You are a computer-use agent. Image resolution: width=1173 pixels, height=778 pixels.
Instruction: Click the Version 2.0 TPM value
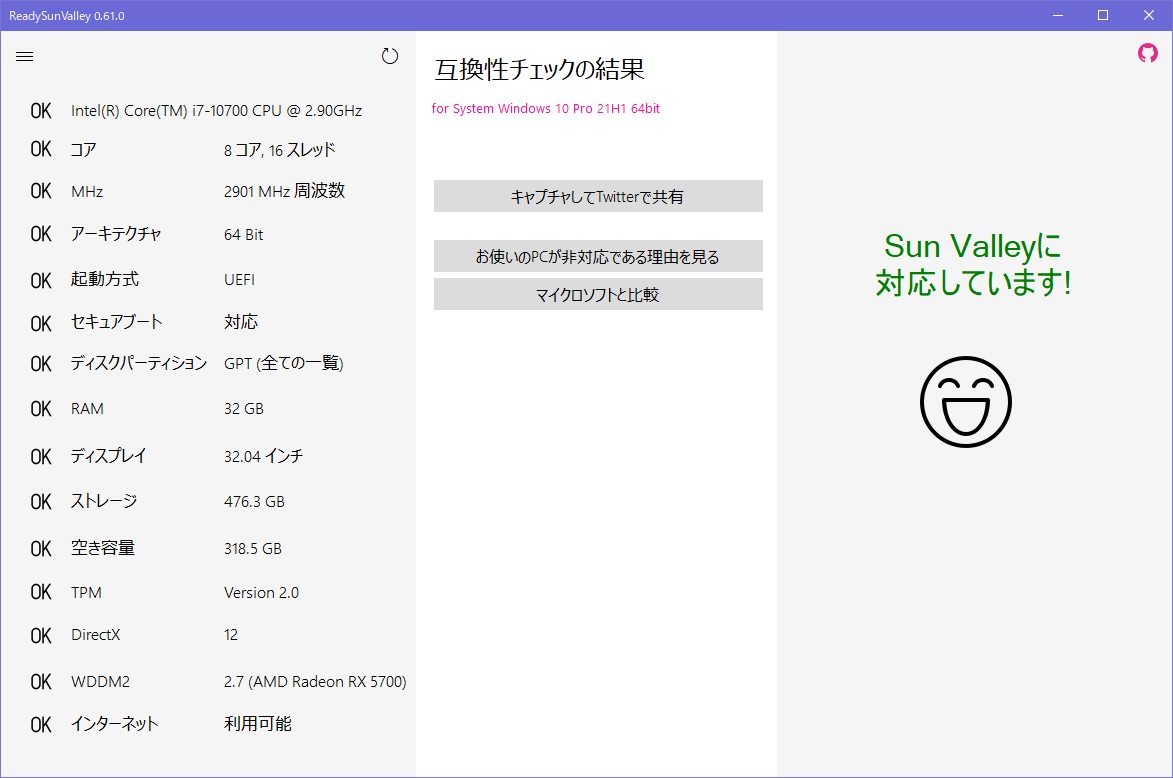[261, 592]
